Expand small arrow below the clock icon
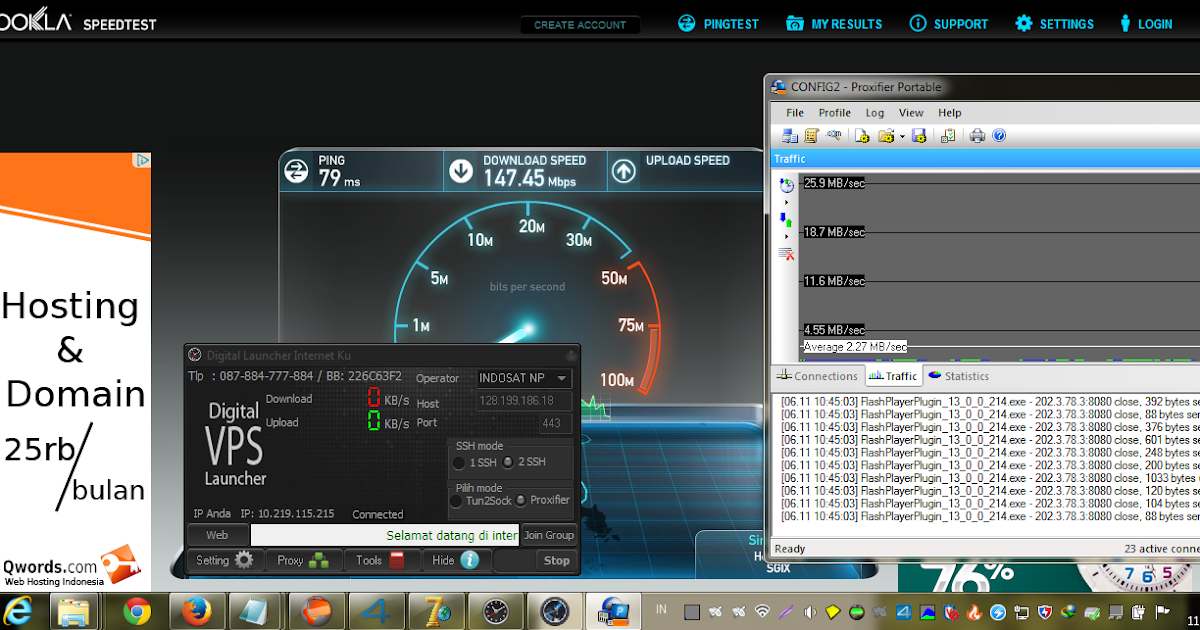Screen dimensions: 1200x630 [786, 202]
